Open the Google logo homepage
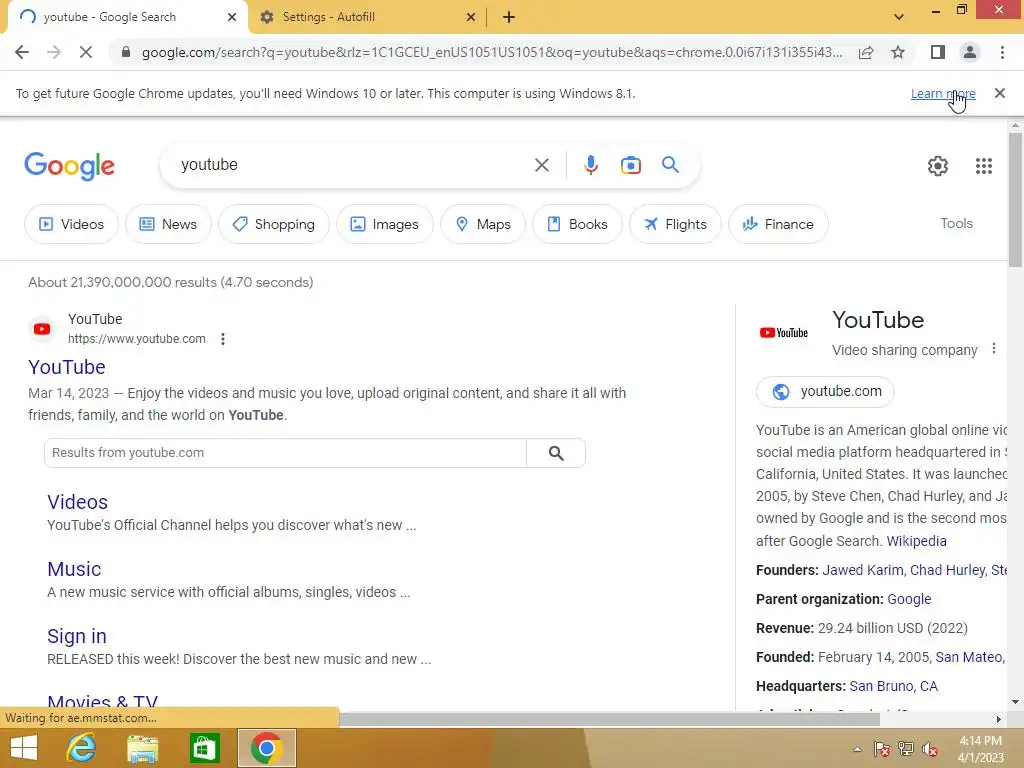 coord(69,166)
